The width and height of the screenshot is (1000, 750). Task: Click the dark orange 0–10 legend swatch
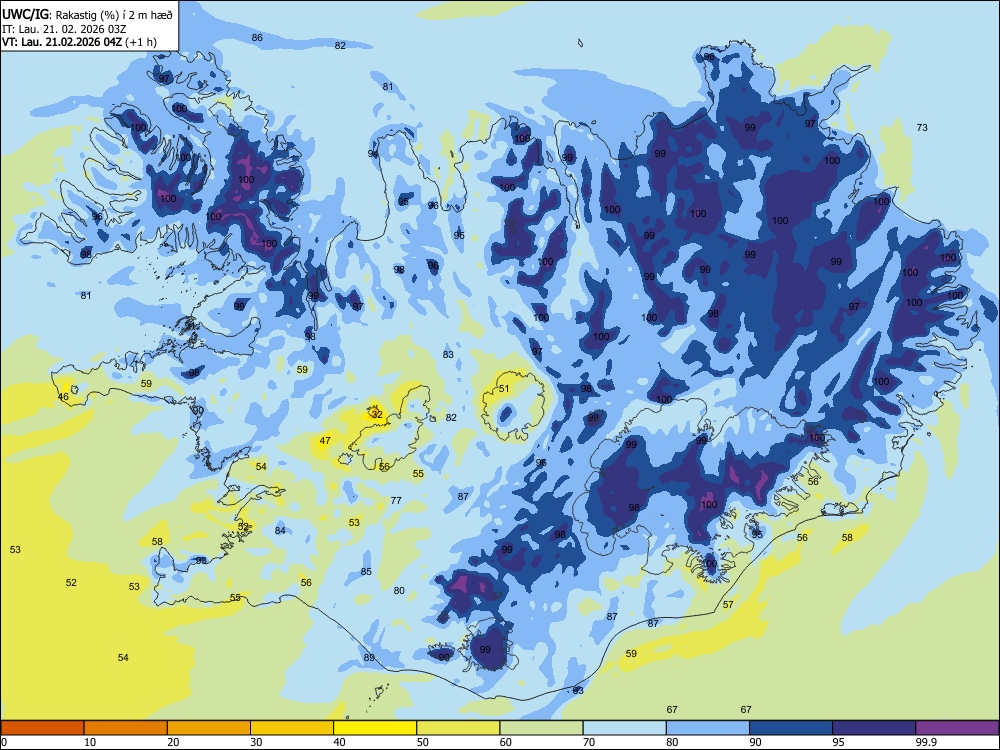[42, 728]
